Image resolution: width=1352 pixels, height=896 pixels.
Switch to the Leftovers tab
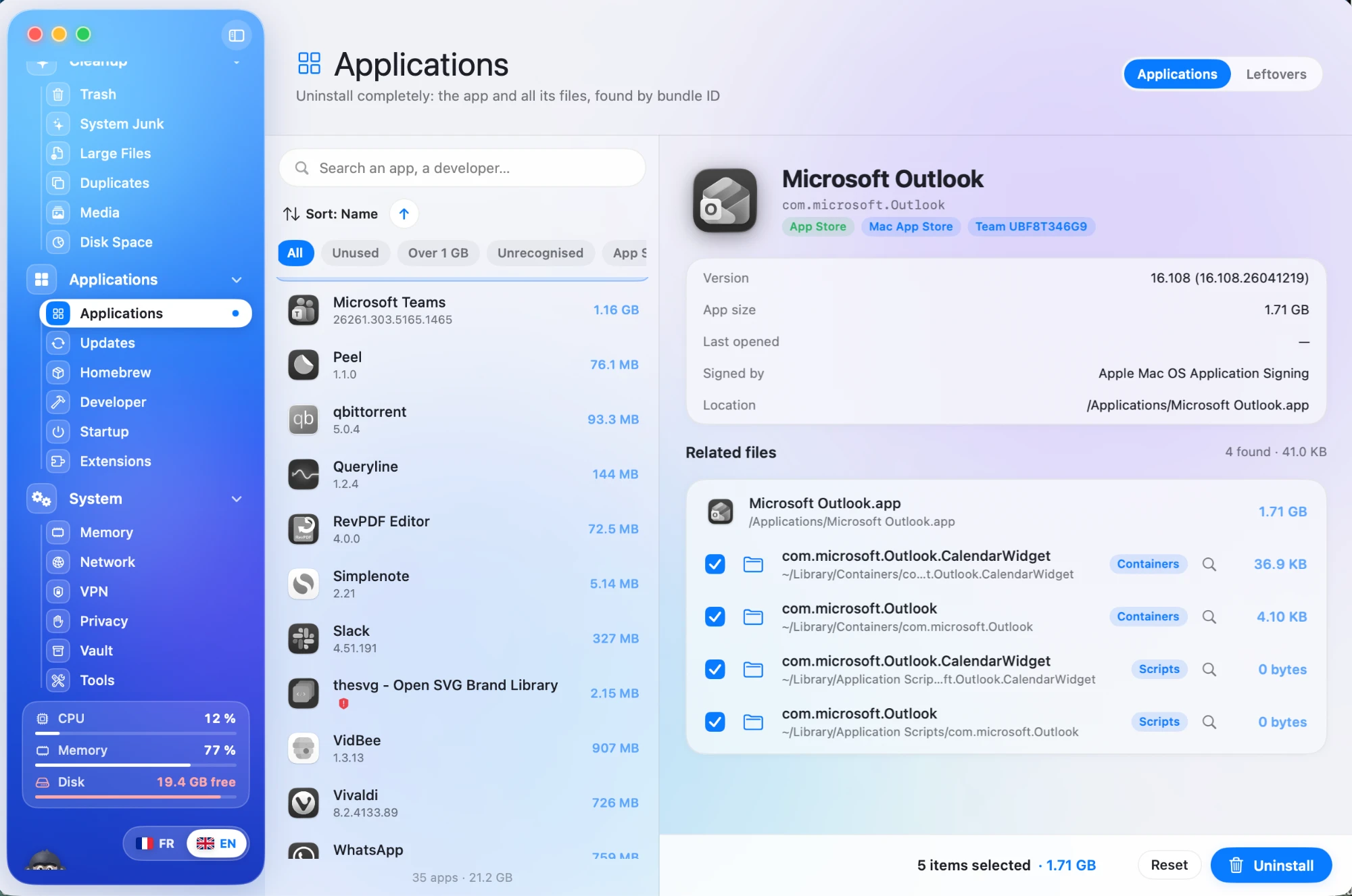[1276, 74]
